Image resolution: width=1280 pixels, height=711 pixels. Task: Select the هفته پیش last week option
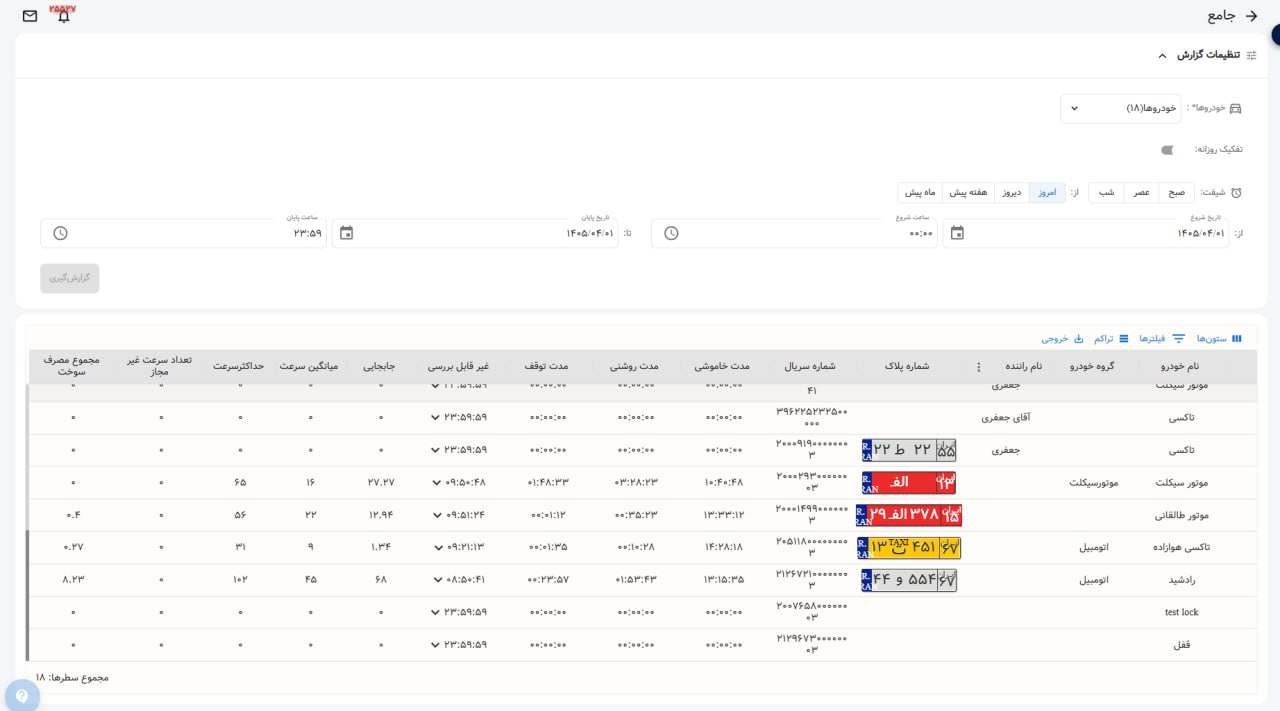coord(968,192)
